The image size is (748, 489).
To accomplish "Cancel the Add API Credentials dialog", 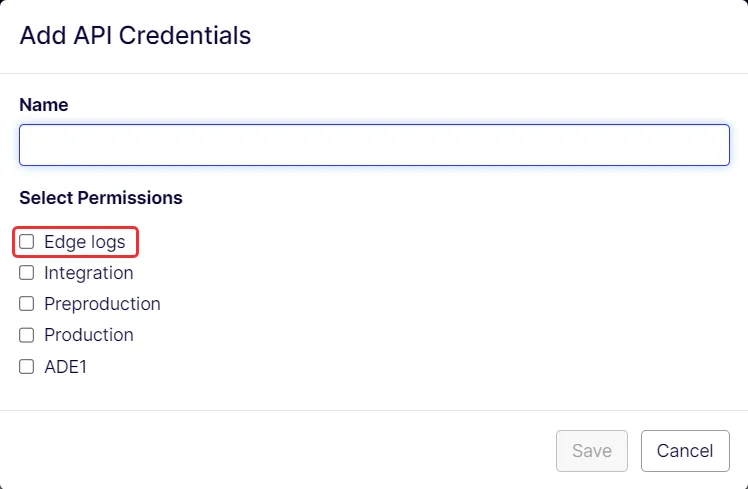I will [x=685, y=451].
